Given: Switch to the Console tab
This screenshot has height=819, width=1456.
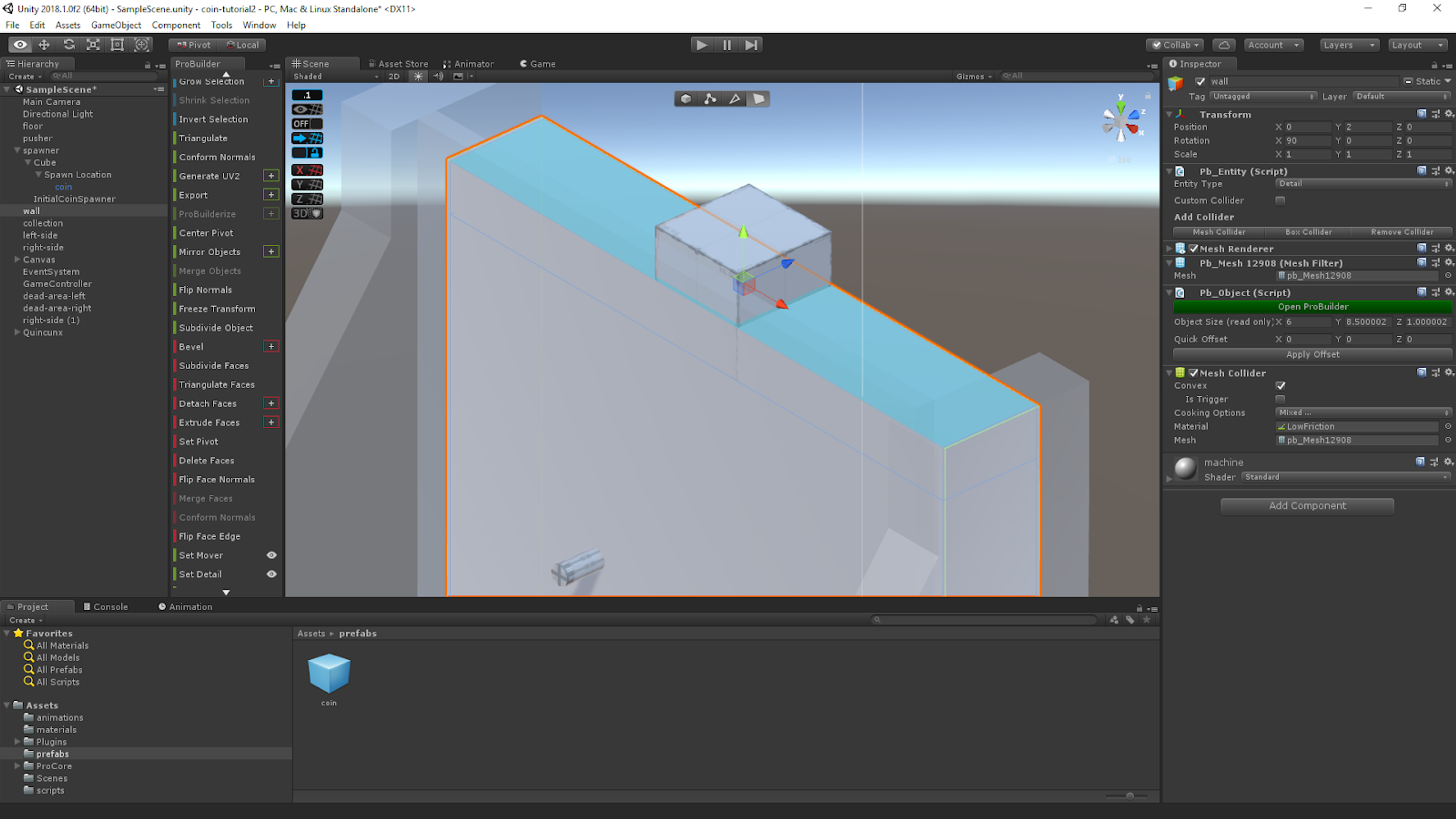Looking at the screenshot, I should click(x=106, y=607).
